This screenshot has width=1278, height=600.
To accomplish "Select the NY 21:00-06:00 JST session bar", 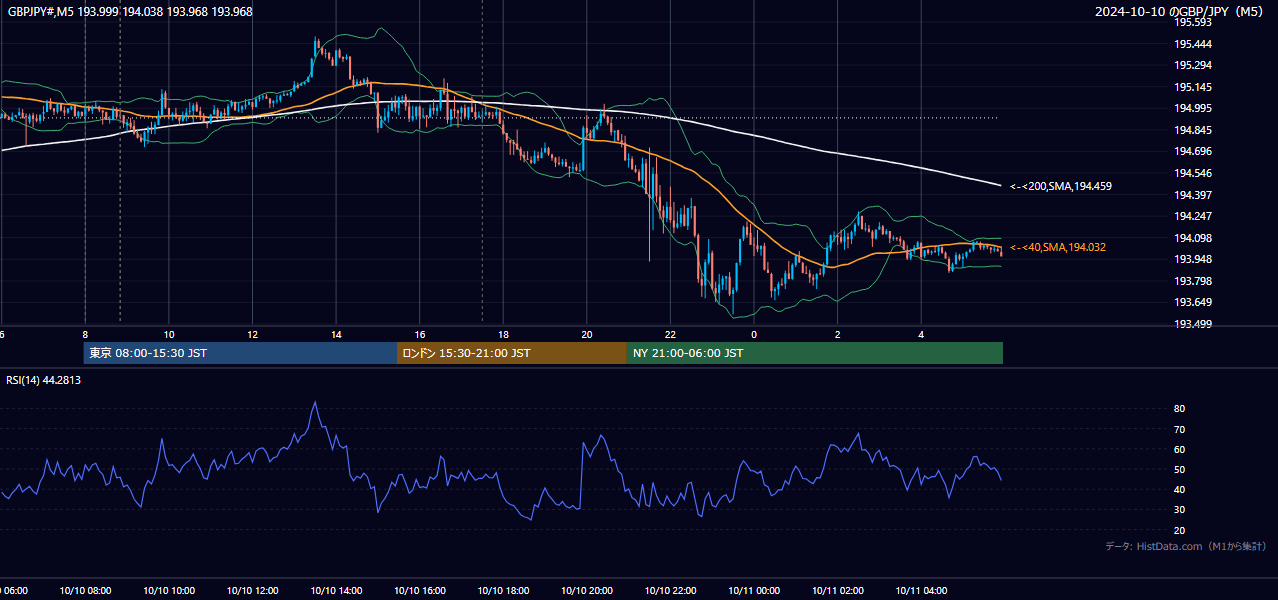I will pos(815,353).
